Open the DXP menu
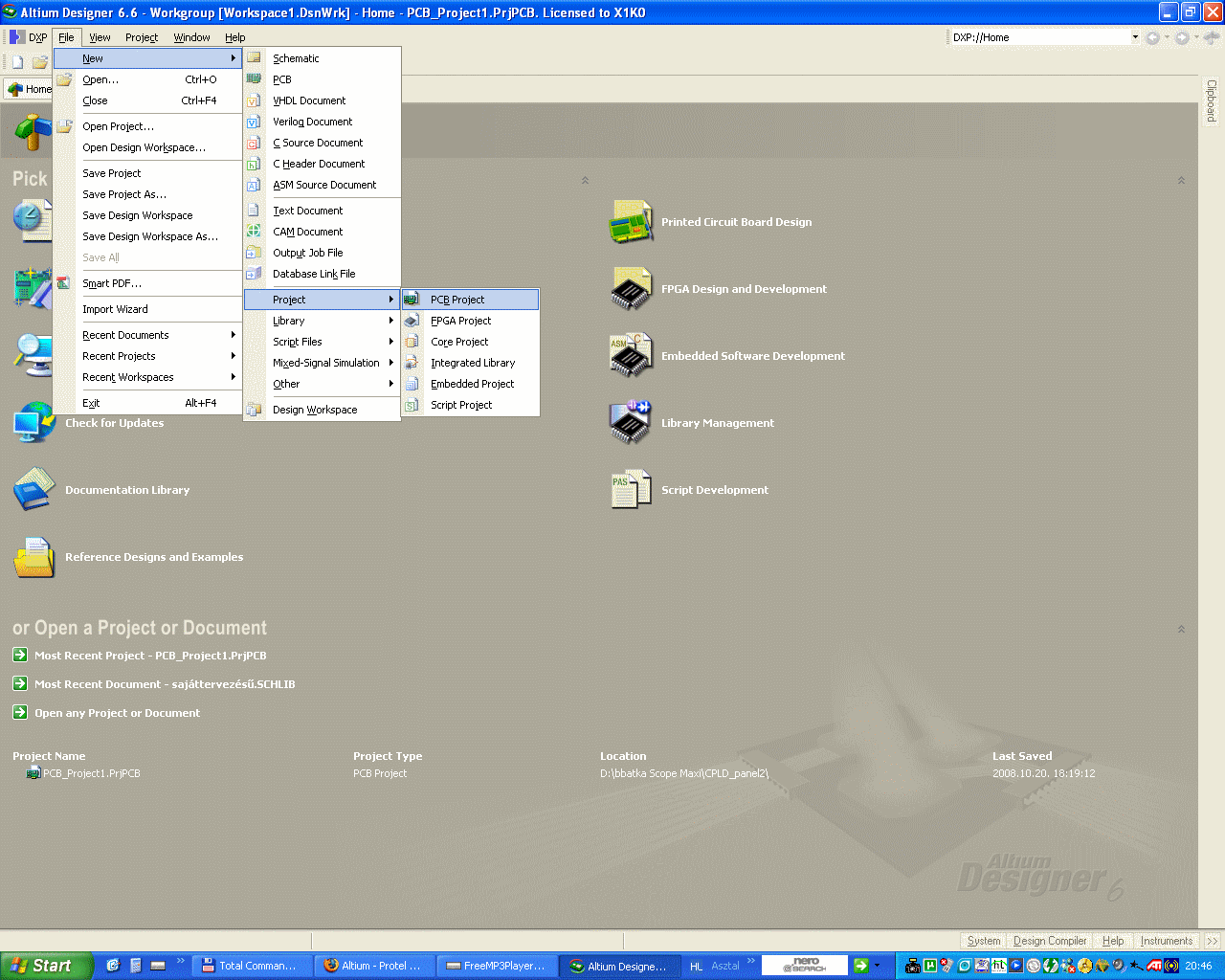 coord(28,37)
